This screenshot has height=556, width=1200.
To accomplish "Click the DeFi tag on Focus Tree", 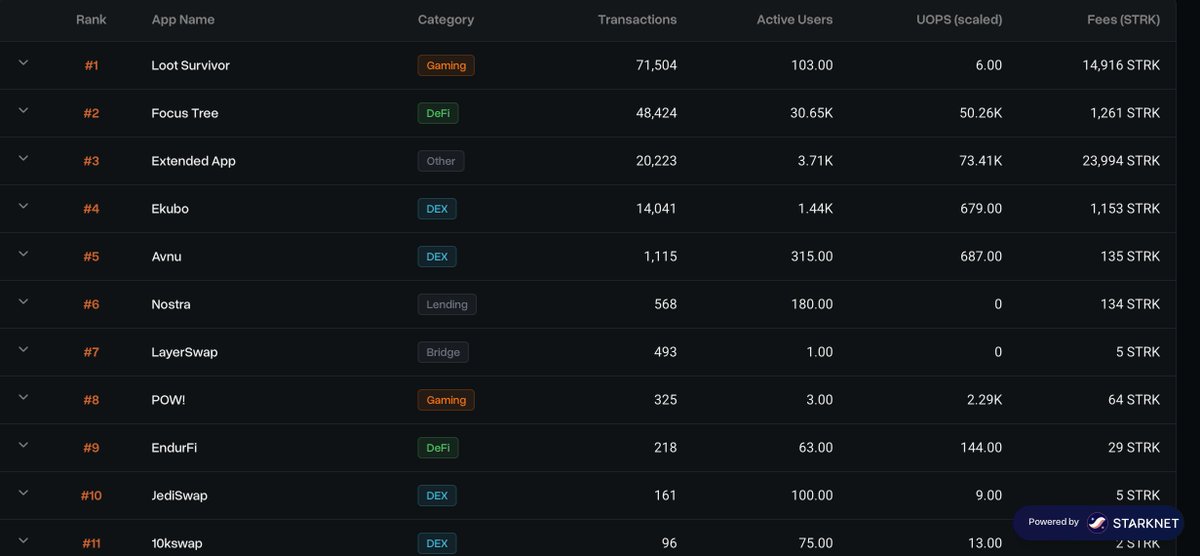I will point(438,113).
